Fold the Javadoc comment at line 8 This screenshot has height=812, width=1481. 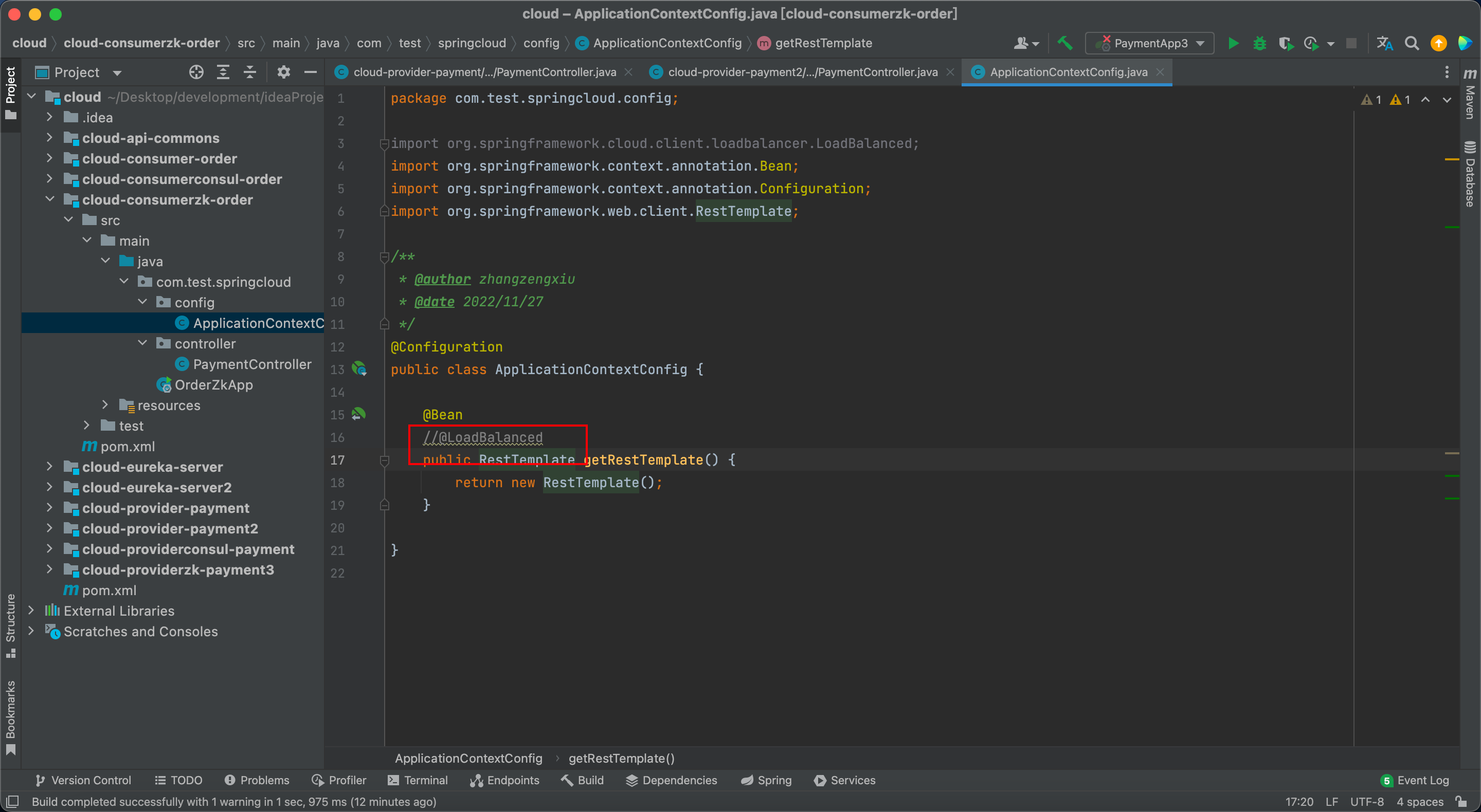click(x=384, y=257)
